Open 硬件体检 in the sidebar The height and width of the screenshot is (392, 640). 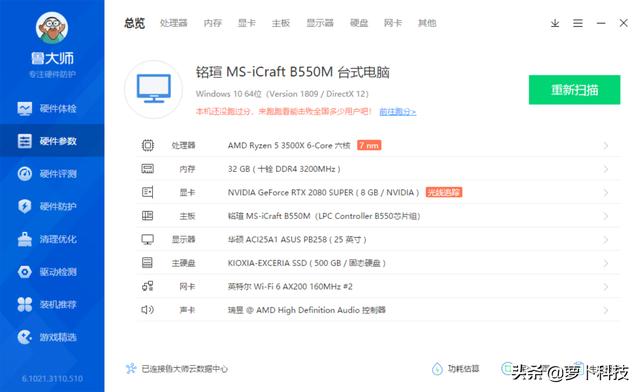pos(52,109)
